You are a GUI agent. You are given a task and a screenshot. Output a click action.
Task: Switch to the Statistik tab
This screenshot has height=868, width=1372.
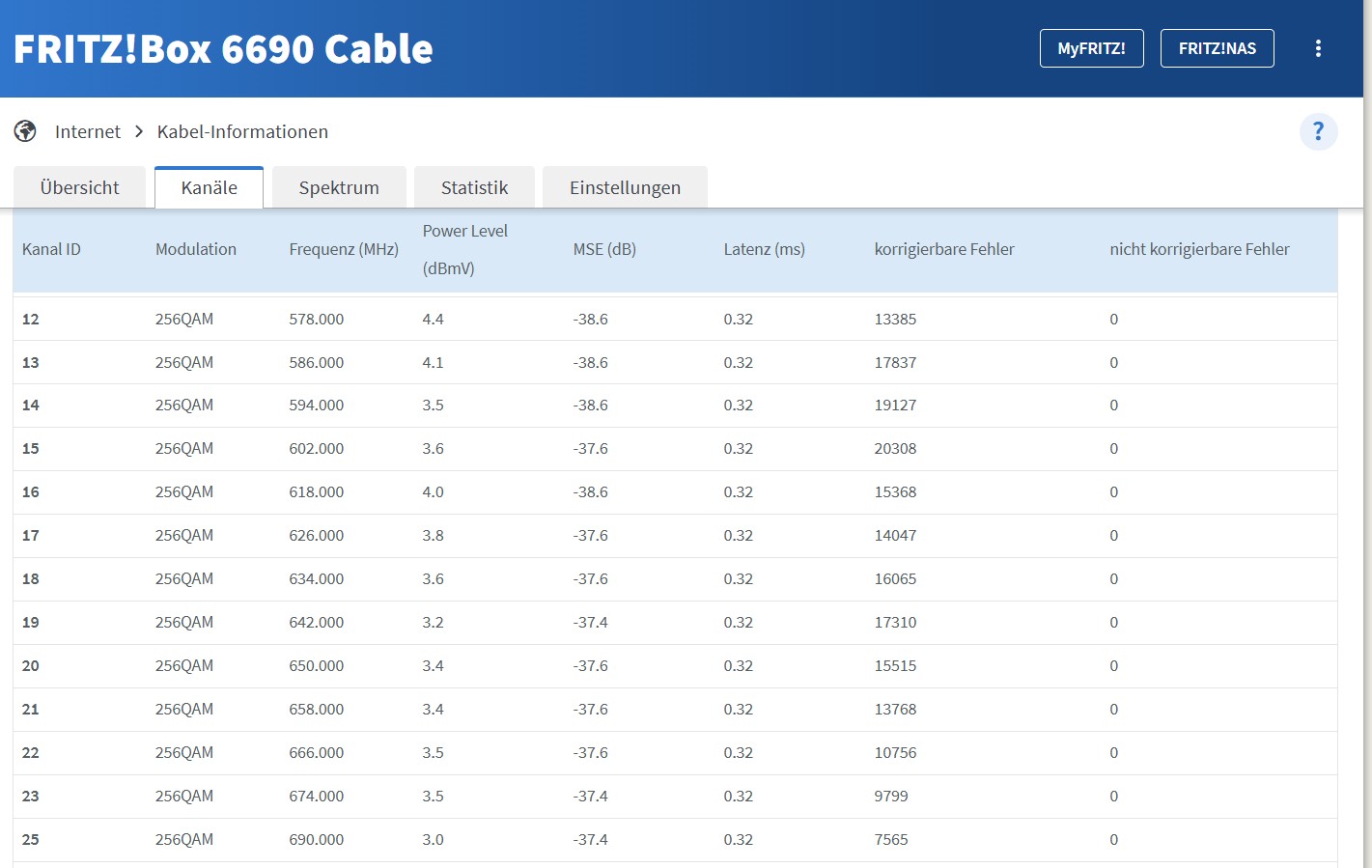pos(474,187)
